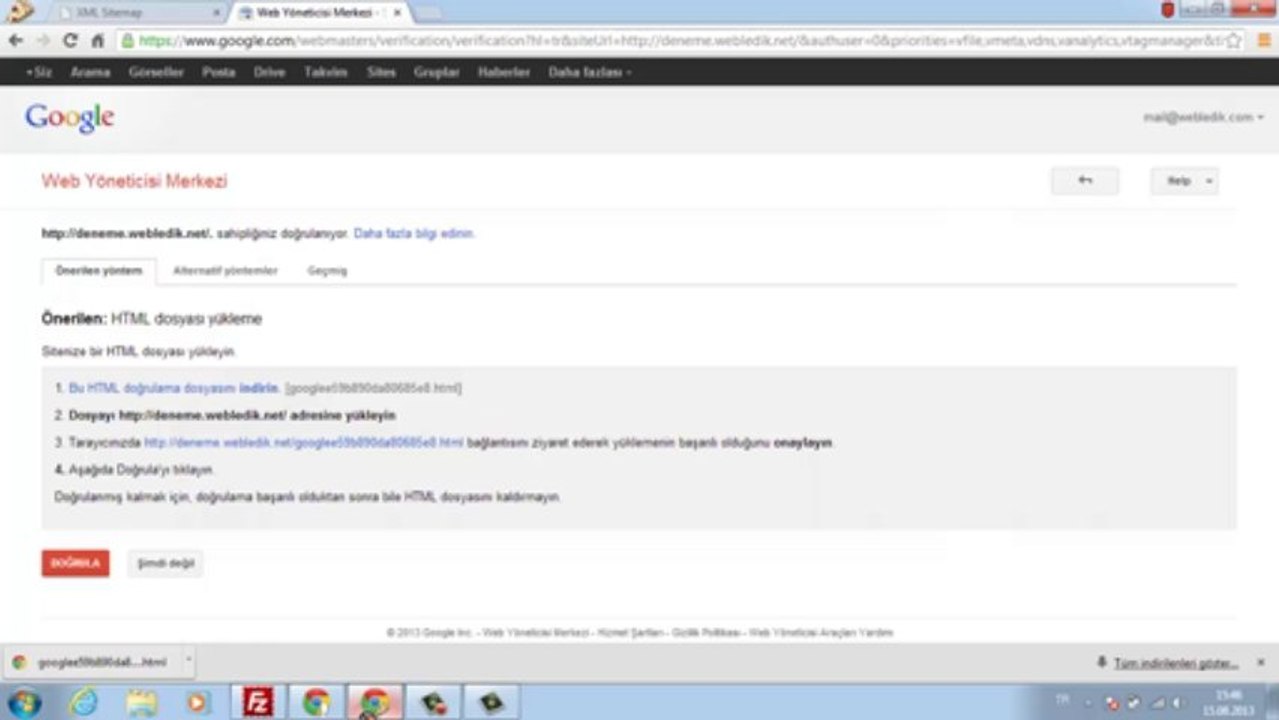
Task: Click the reply arrow button beside Help
Action: (x=1085, y=181)
